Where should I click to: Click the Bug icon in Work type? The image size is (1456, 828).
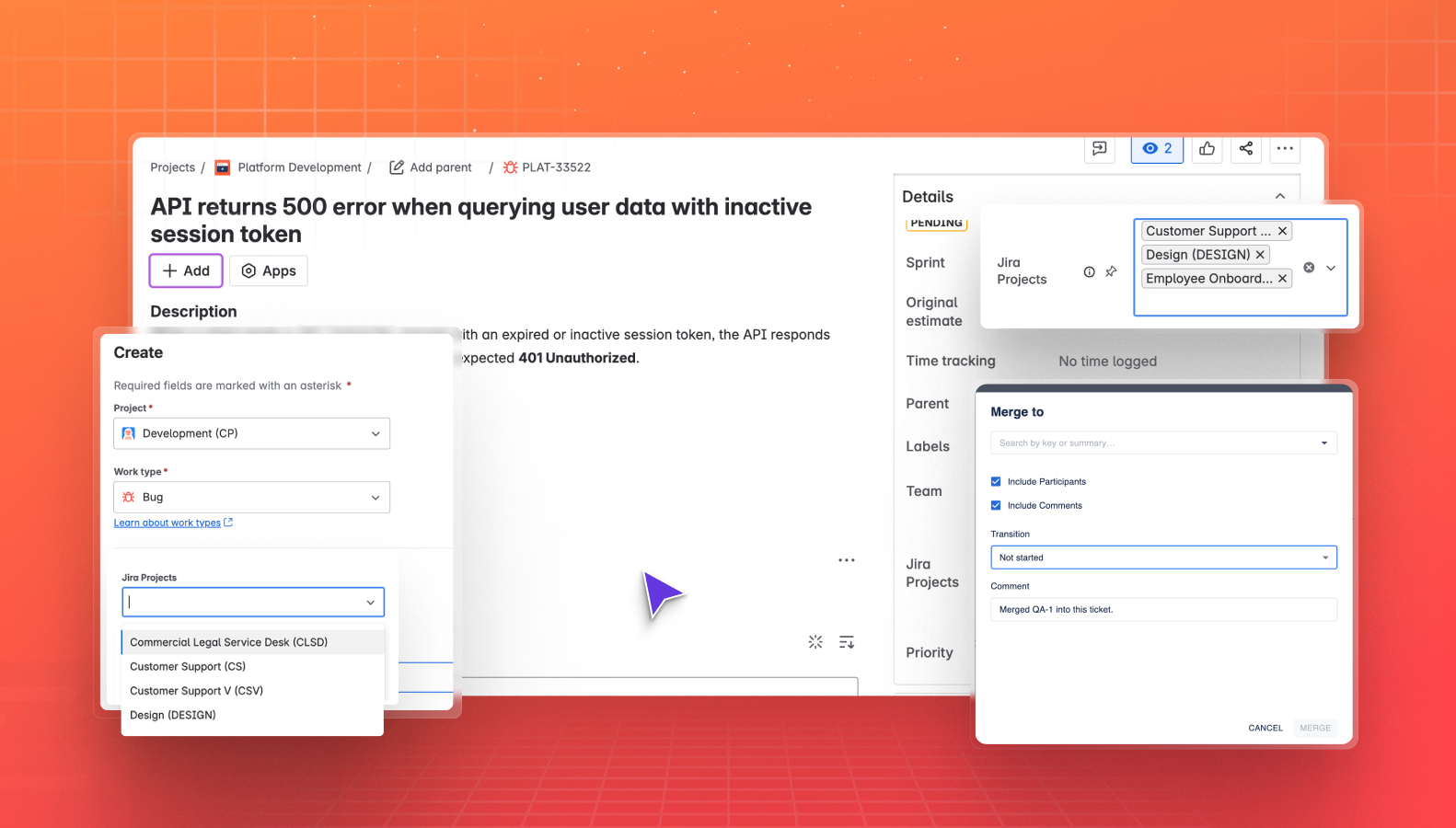[x=129, y=497]
